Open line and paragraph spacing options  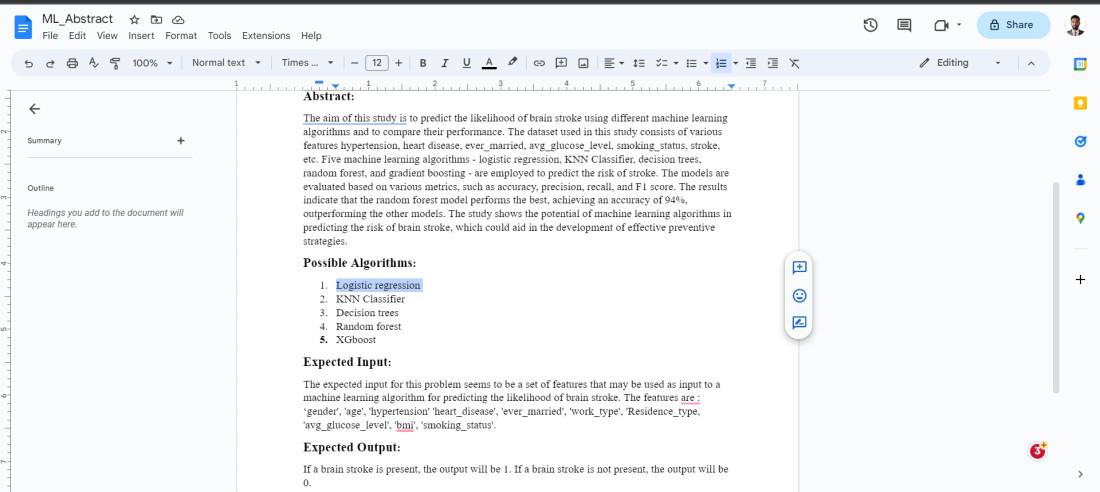point(638,63)
